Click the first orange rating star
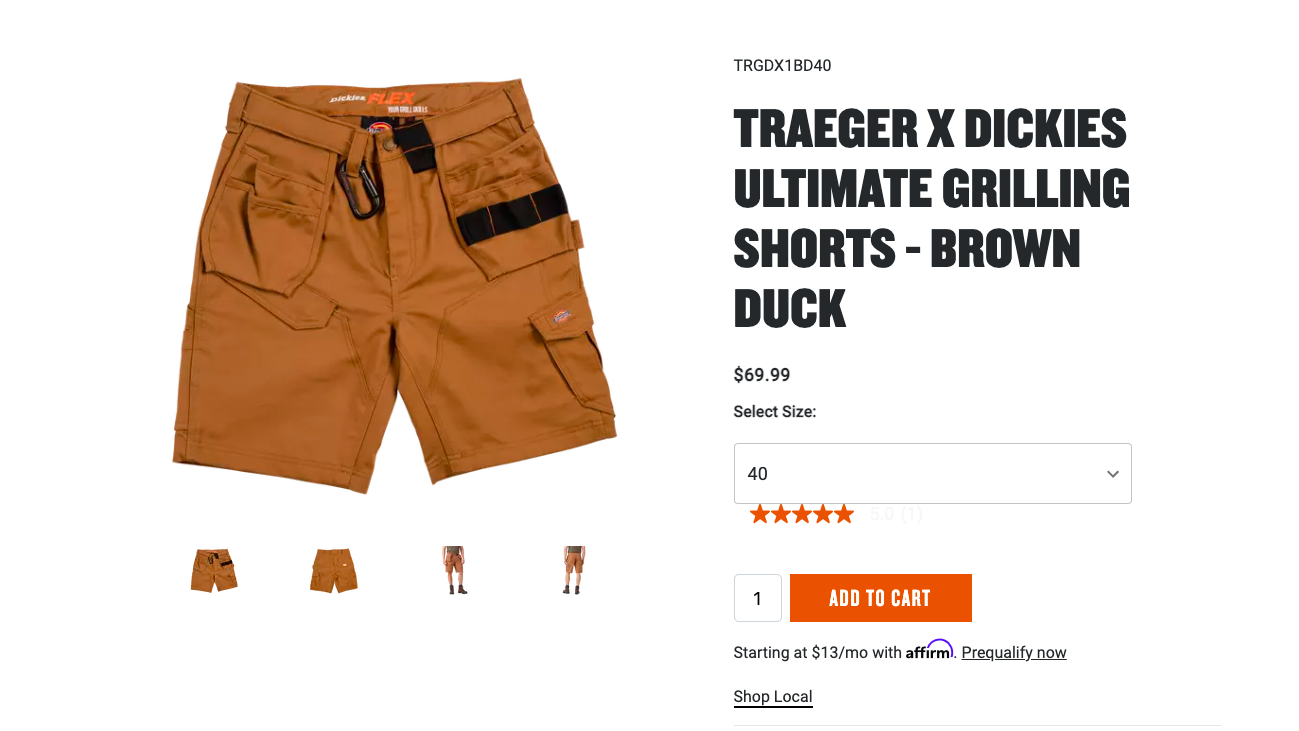 [760, 514]
